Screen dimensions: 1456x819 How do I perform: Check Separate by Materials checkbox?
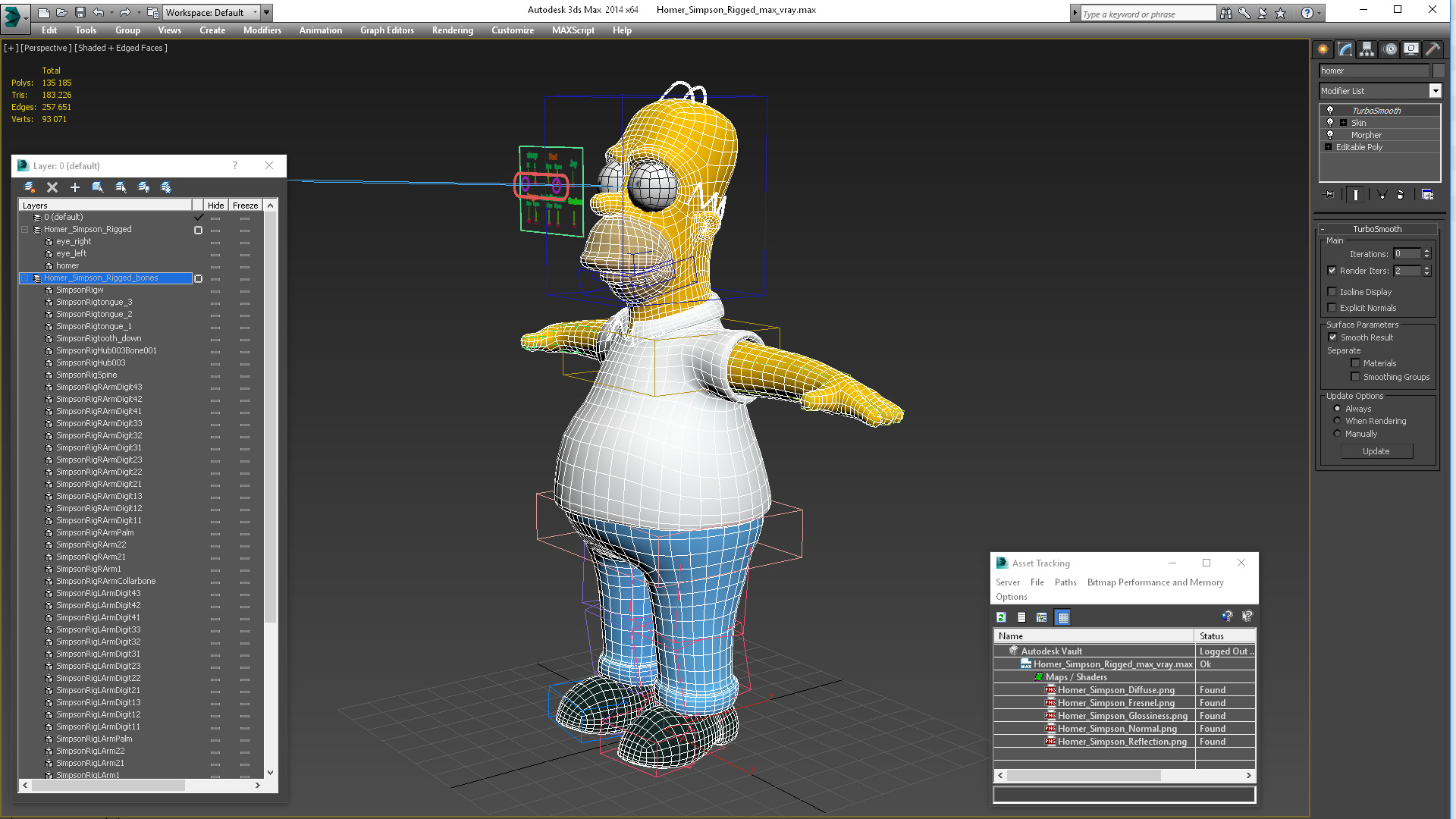click(1355, 363)
